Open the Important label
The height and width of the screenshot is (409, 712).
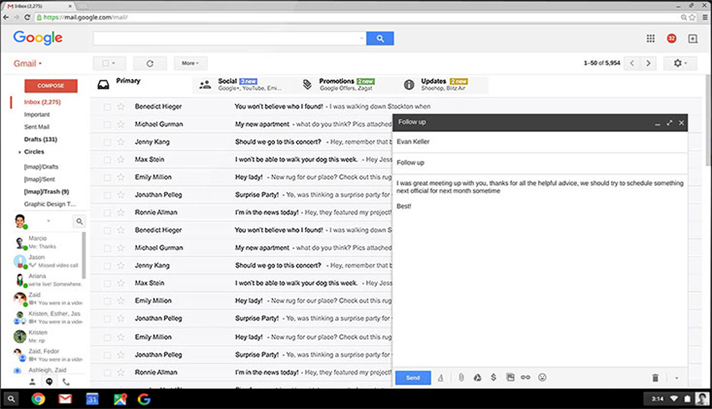[37, 115]
